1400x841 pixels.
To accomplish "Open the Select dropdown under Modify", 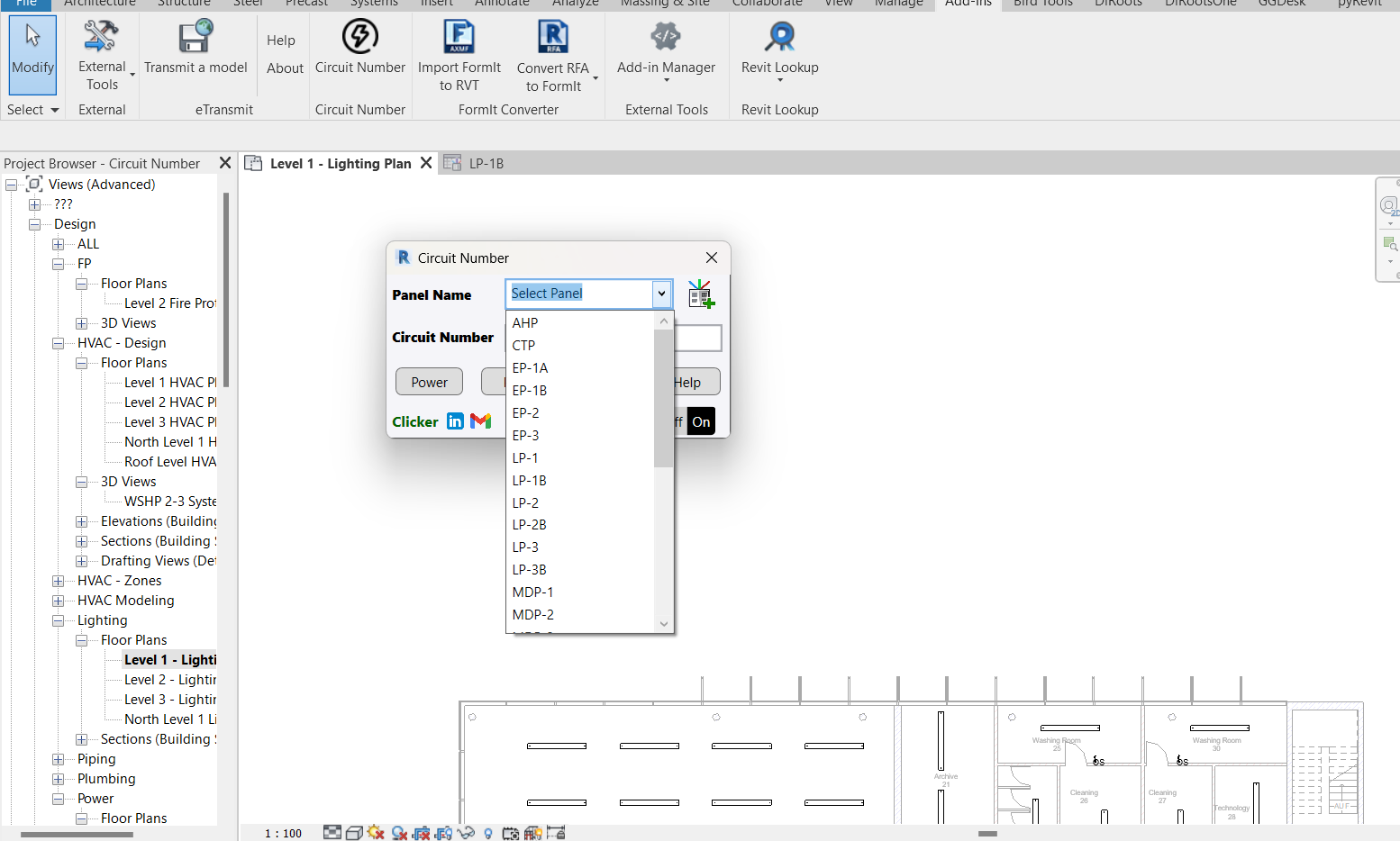I will pos(32,110).
